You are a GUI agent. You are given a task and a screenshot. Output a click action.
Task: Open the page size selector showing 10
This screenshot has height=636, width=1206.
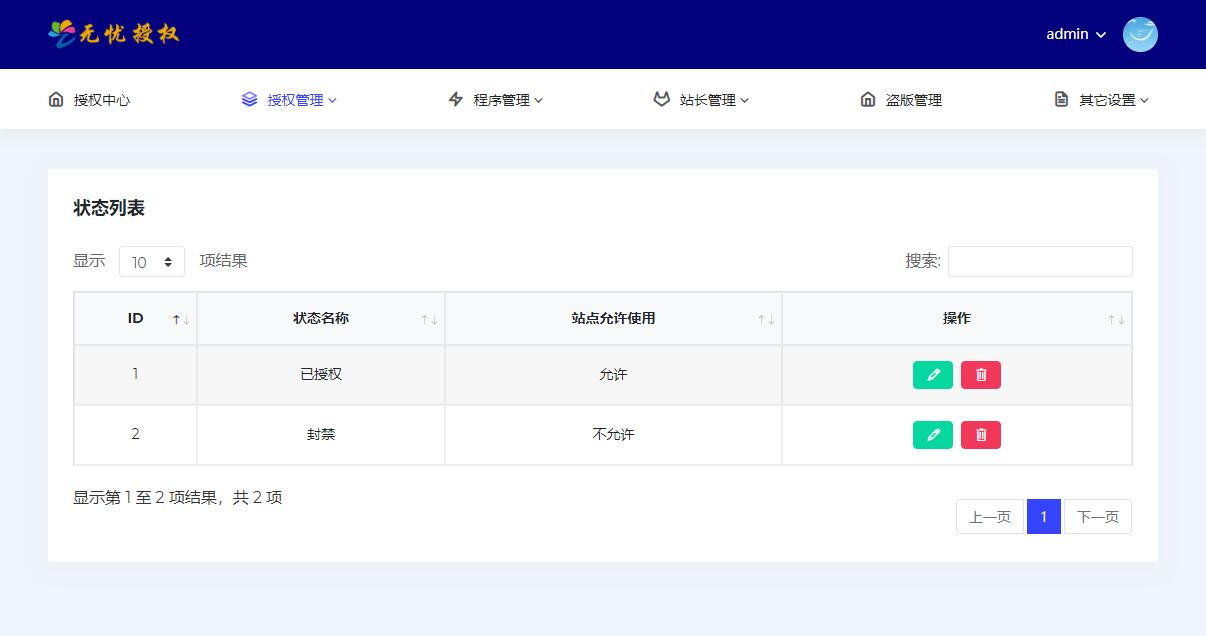(151, 261)
